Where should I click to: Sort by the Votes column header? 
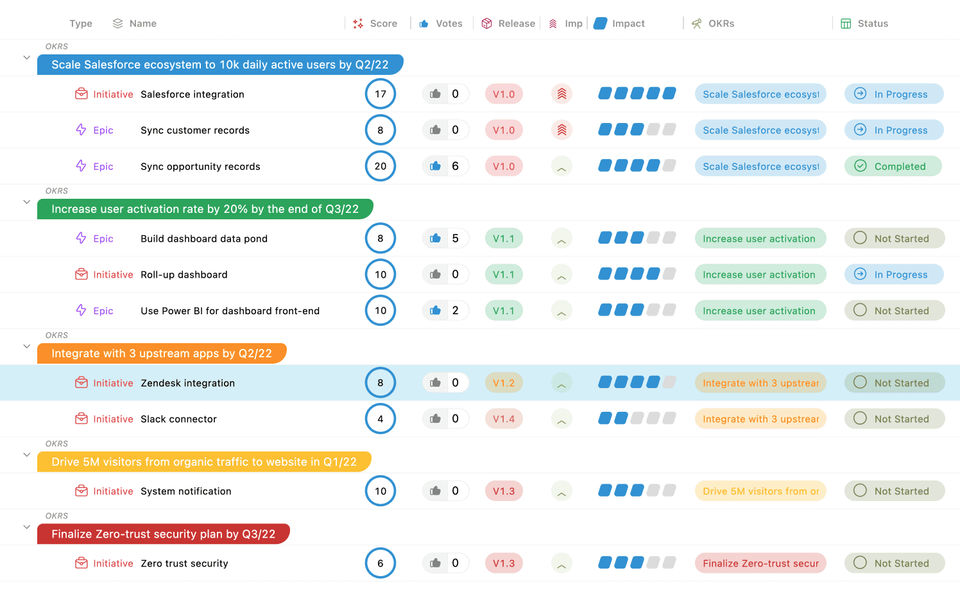[x=448, y=23]
